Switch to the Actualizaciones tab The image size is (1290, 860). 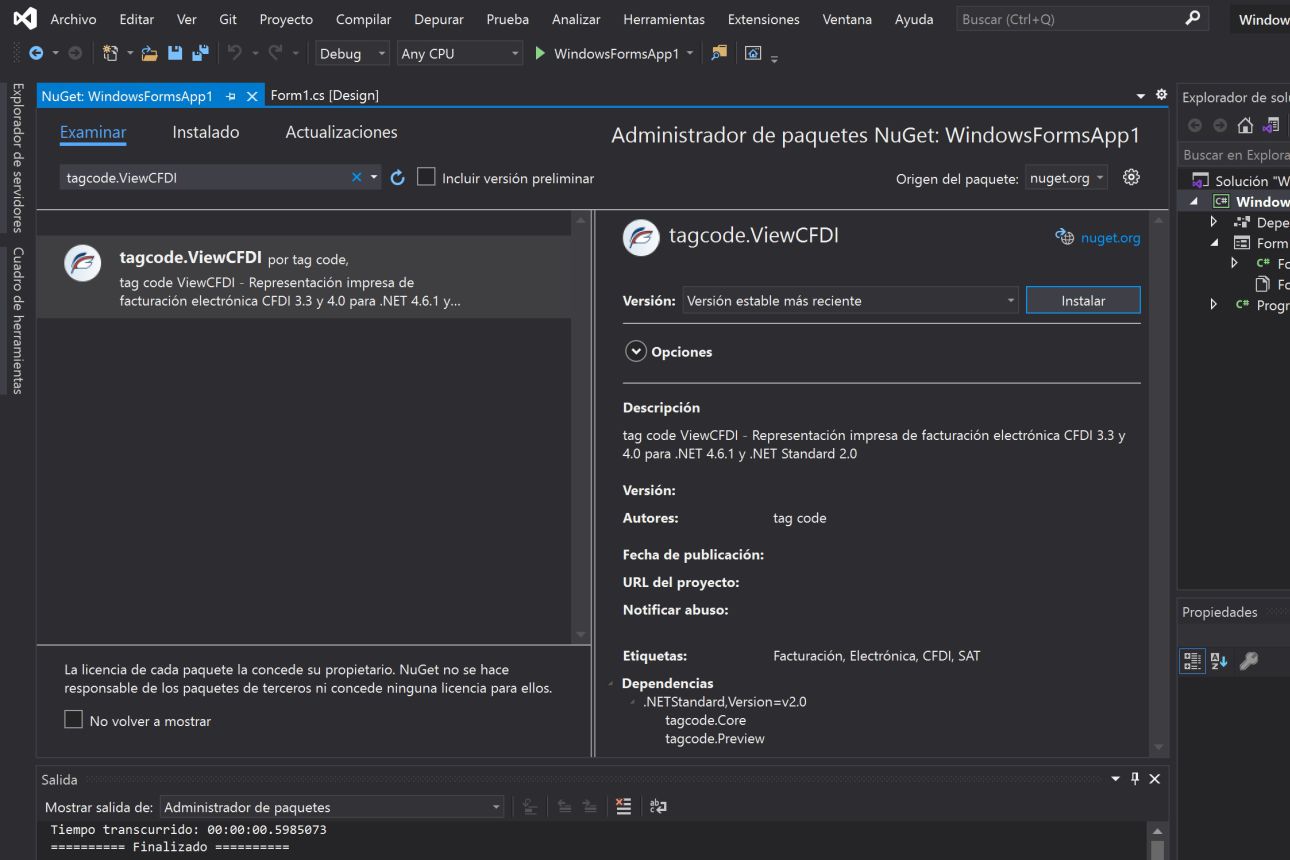pyautogui.click(x=341, y=132)
